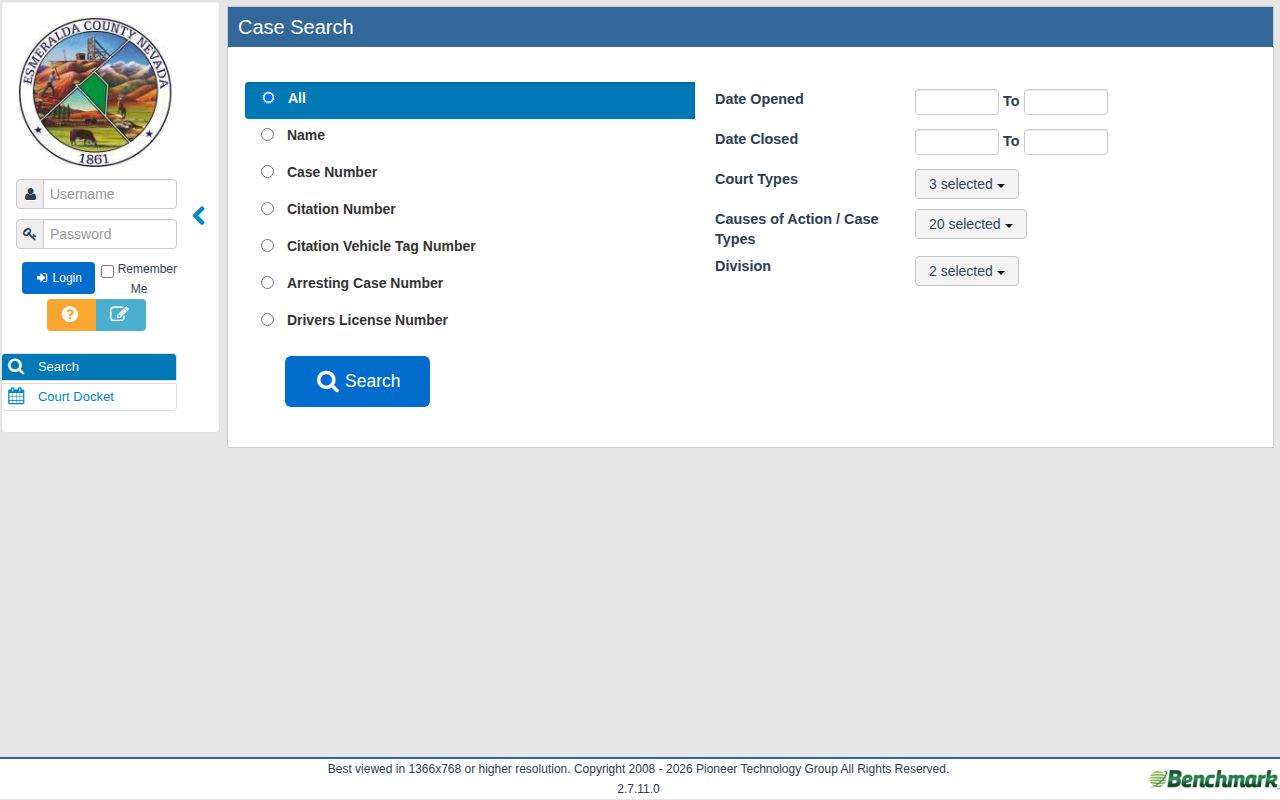The height and width of the screenshot is (800, 1280).
Task: Click the blue Login button
Action: (58, 278)
